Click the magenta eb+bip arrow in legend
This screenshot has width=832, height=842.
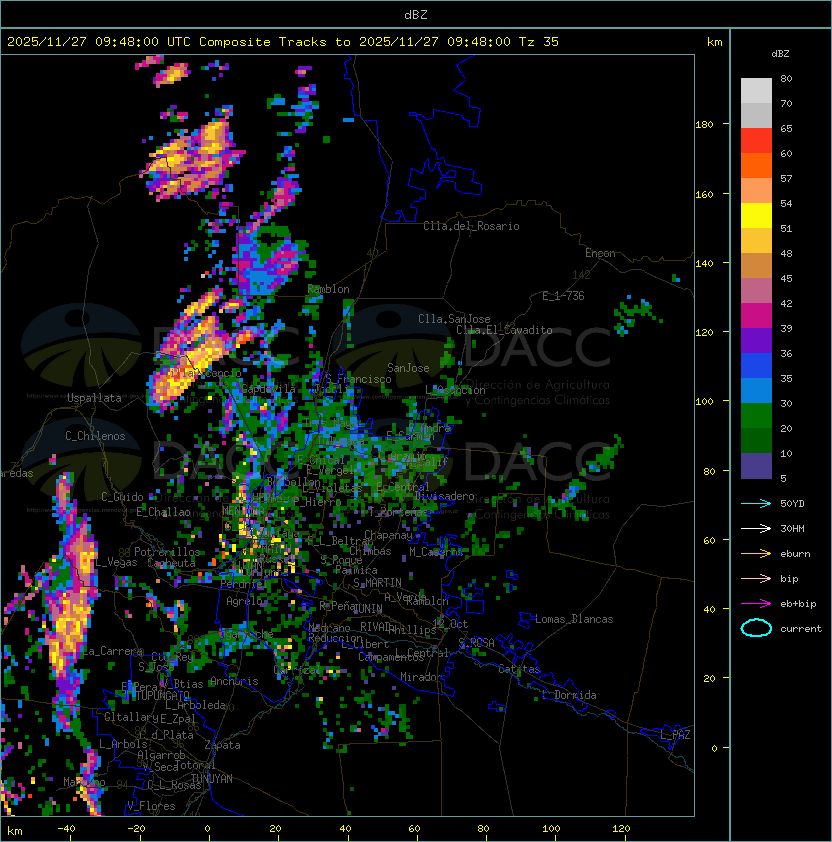(x=756, y=604)
